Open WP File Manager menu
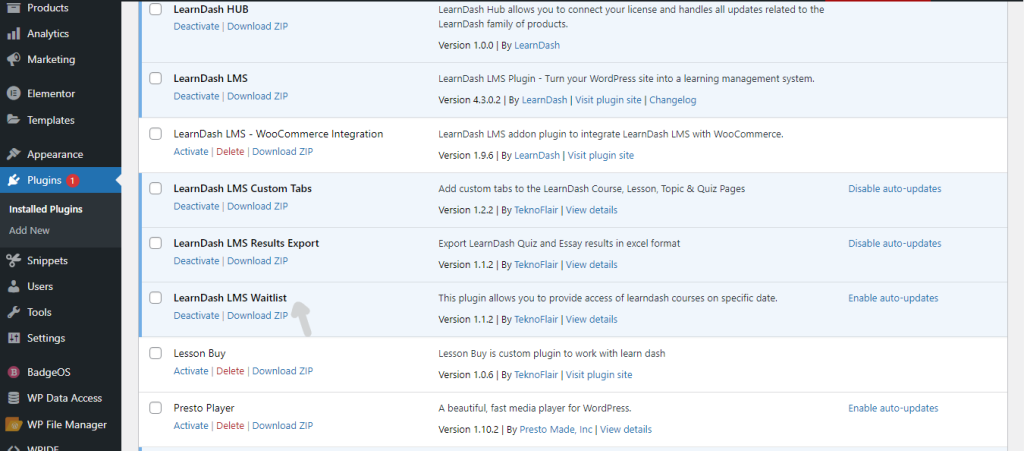Screen dimensions: 1024x451 (x=67, y=424)
